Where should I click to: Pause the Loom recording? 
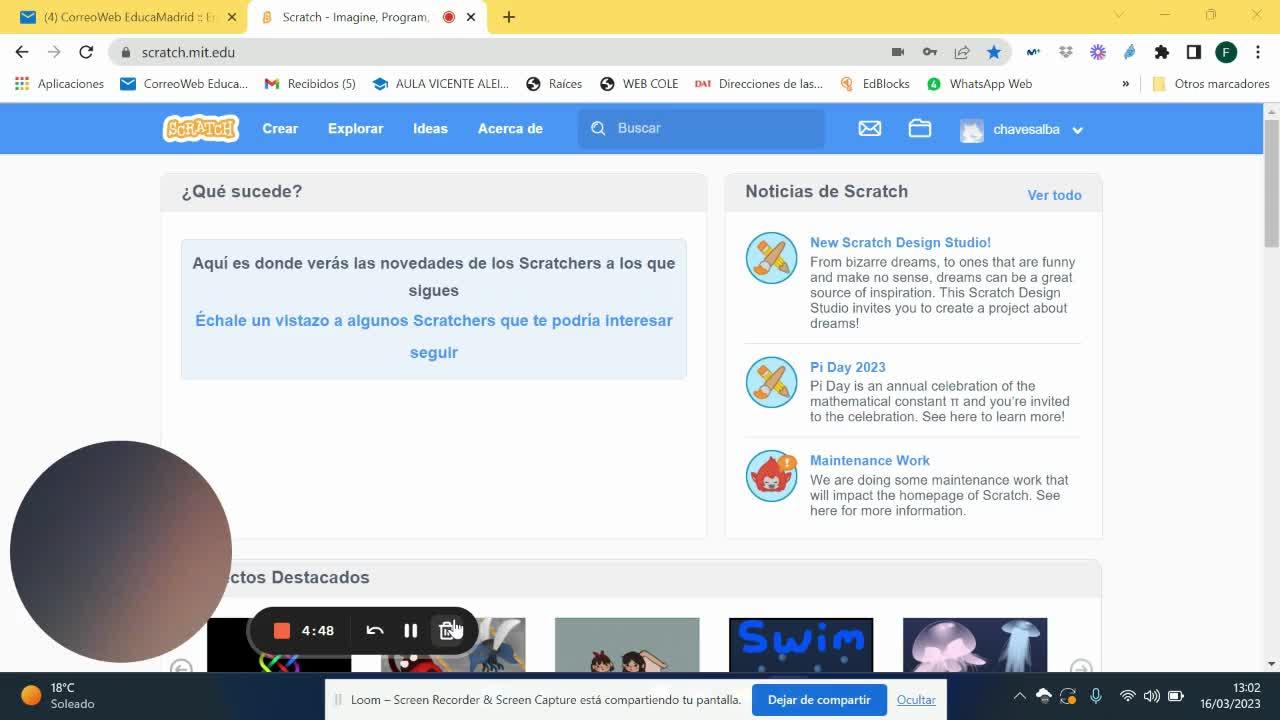pos(410,630)
